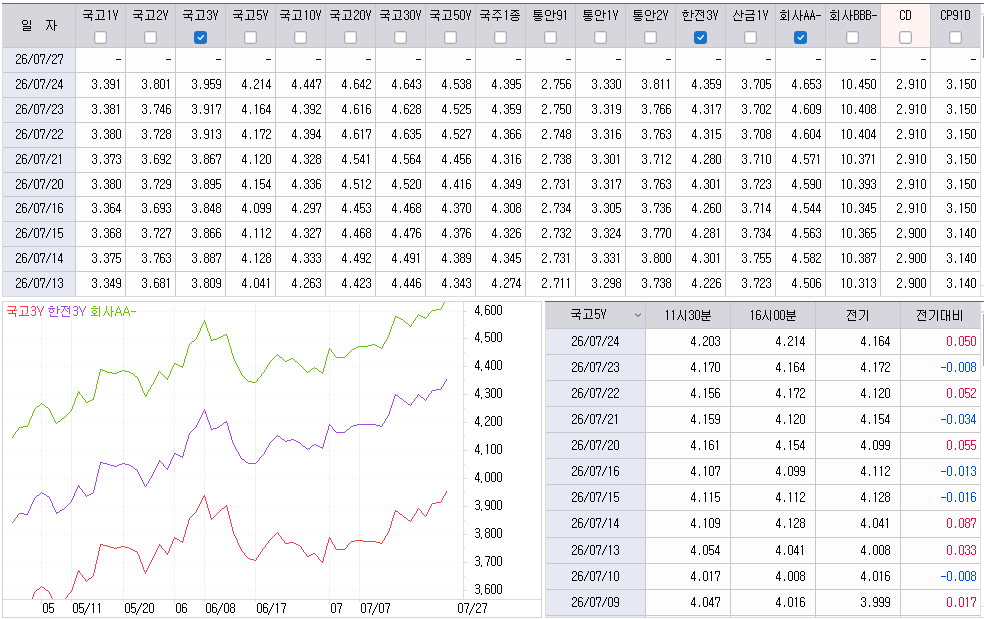Click the 16시00분 value 4.214
984x619 pixels.
[790, 342]
